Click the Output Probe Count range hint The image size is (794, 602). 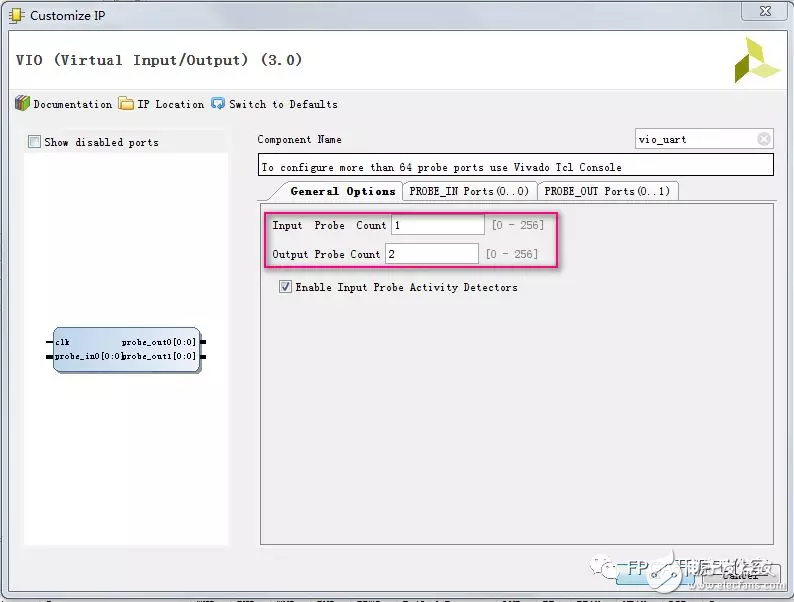[511, 254]
